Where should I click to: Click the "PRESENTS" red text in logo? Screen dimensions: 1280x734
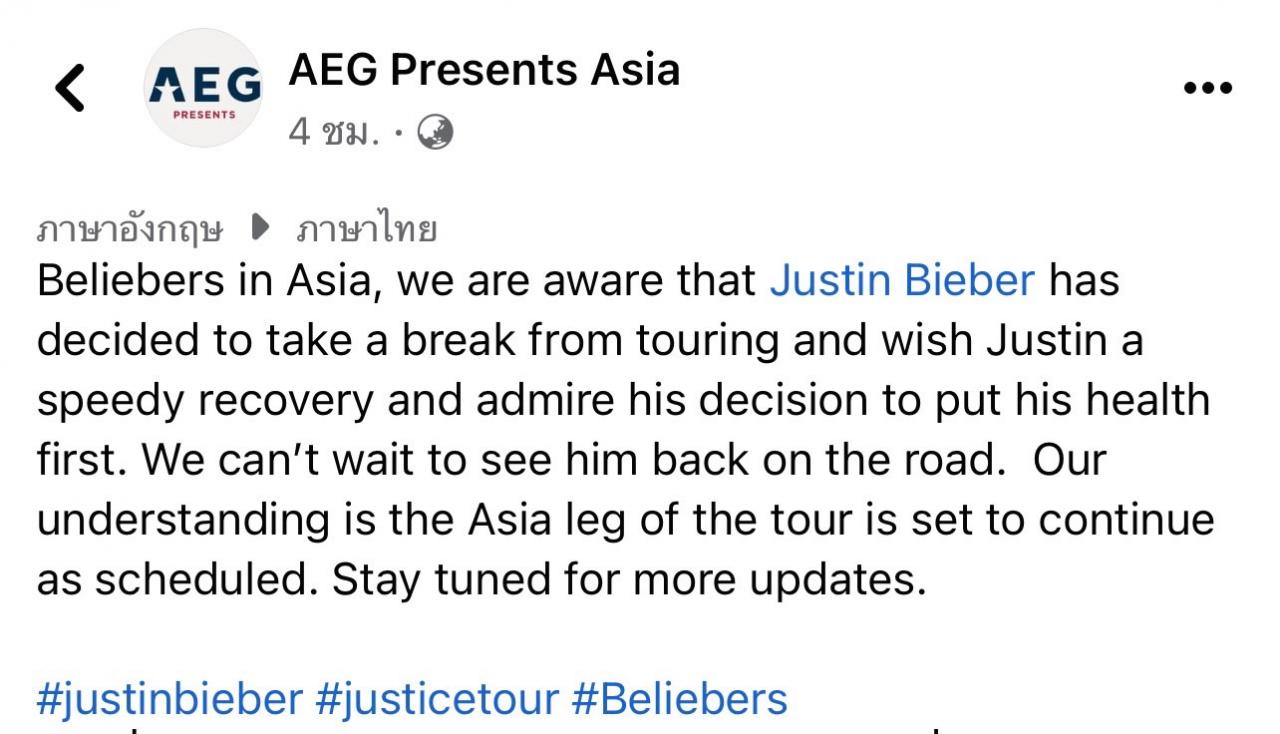coord(204,115)
